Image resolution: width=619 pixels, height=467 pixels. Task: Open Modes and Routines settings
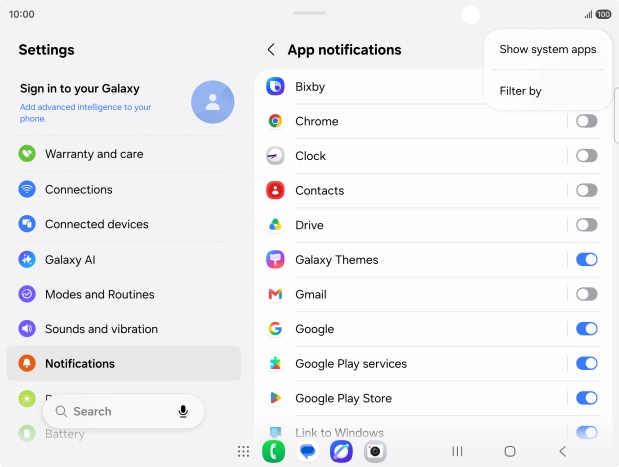point(124,294)
